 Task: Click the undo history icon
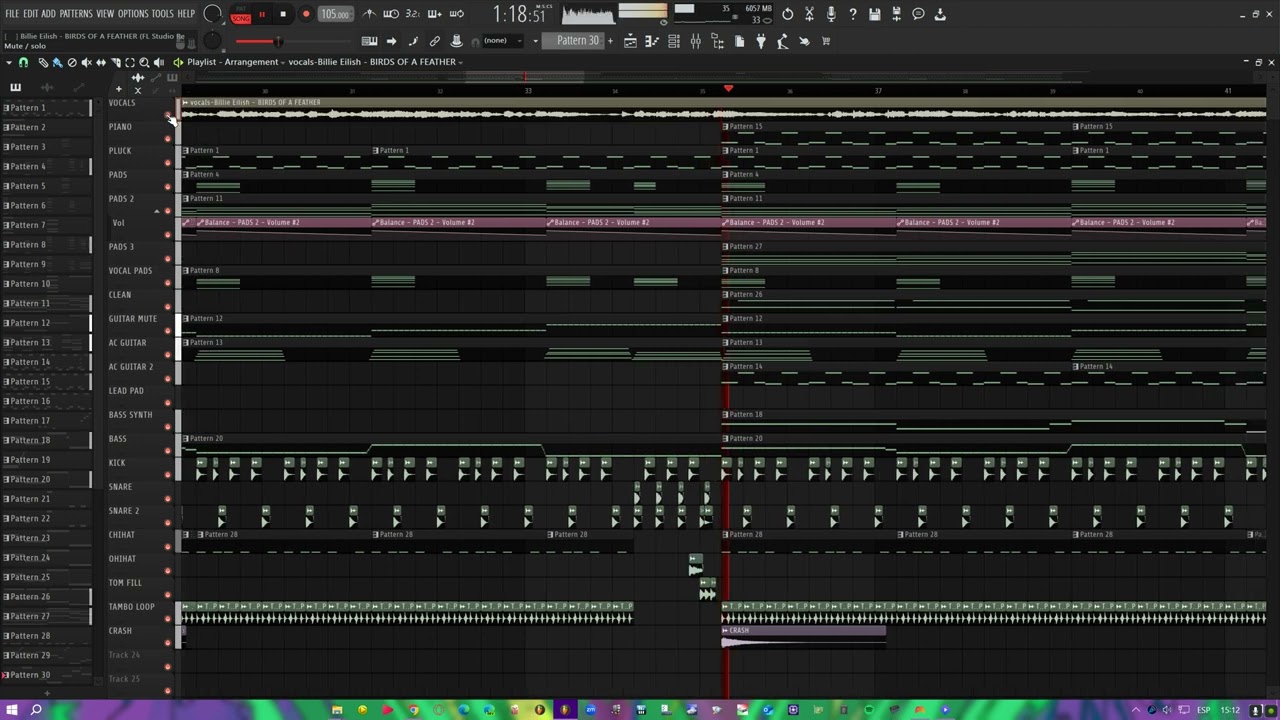pyautogui.click(x=788, y=14)
